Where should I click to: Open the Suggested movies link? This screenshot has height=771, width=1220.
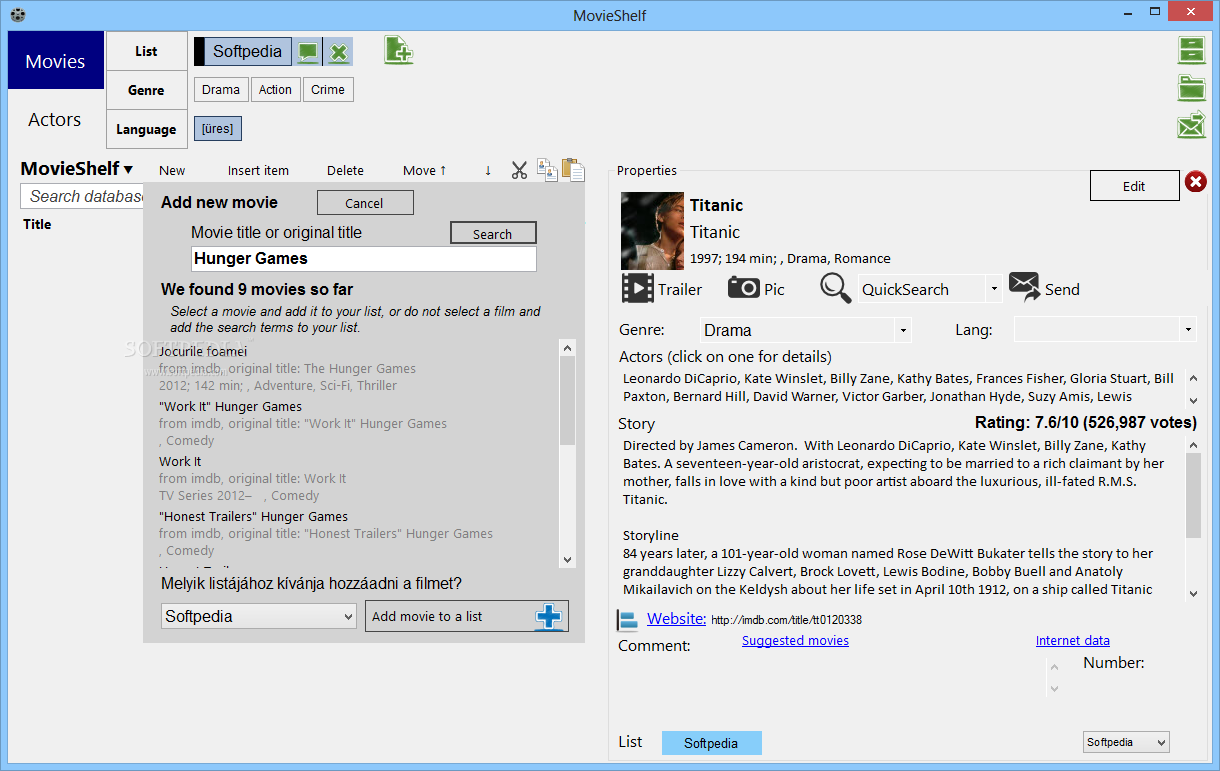click(x=795, y=640)
